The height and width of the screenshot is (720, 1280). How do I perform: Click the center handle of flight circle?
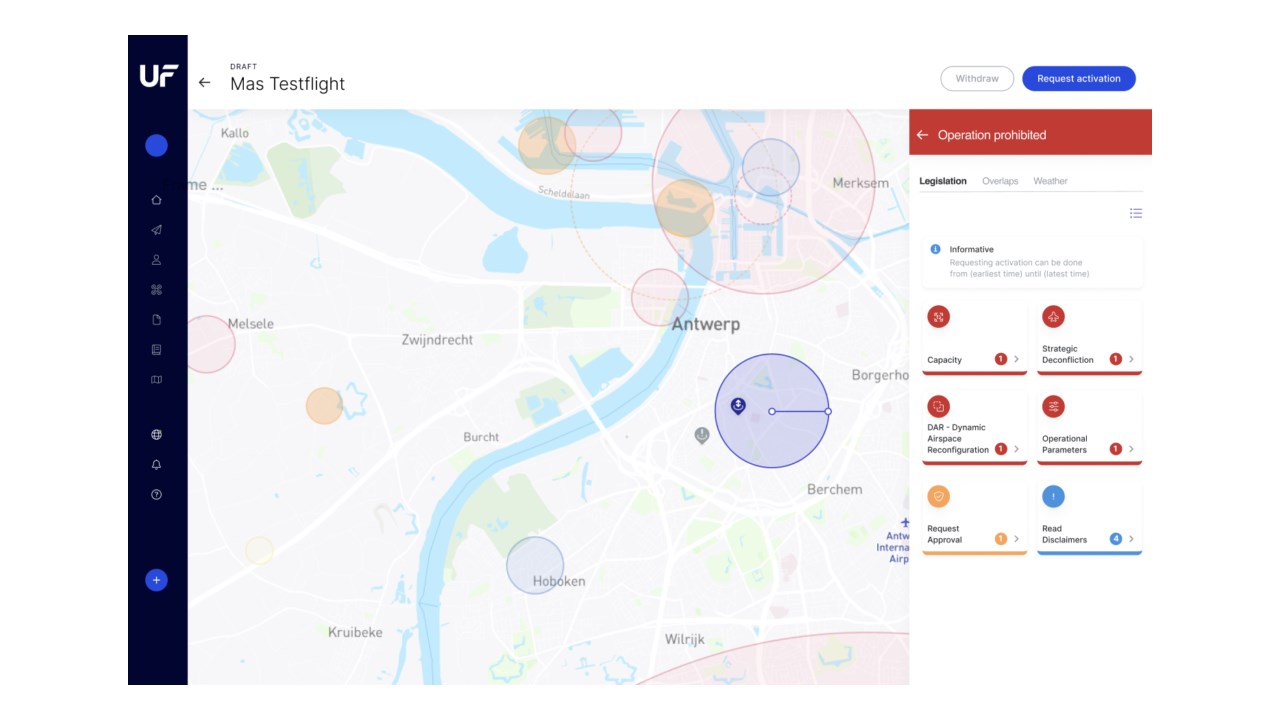(772, 411)
